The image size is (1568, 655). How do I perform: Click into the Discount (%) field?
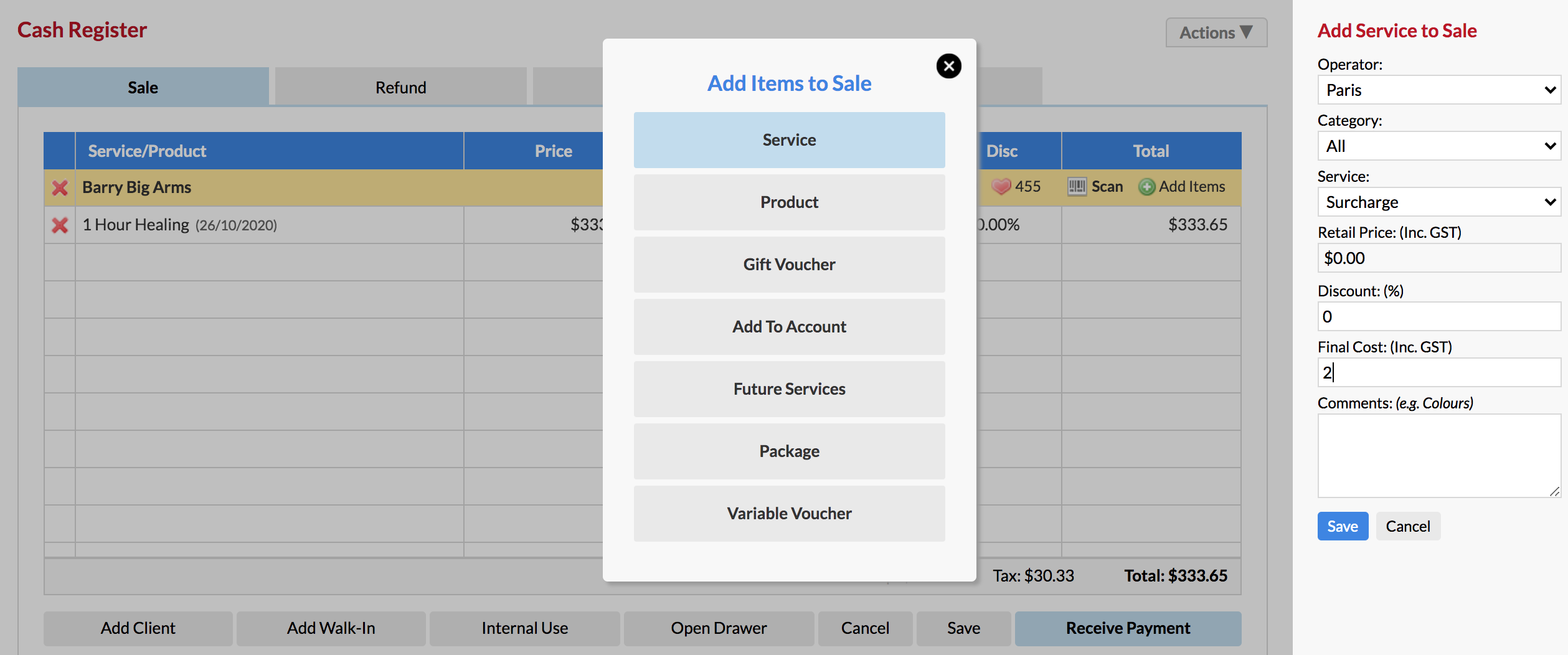[x=1438, y=317]
